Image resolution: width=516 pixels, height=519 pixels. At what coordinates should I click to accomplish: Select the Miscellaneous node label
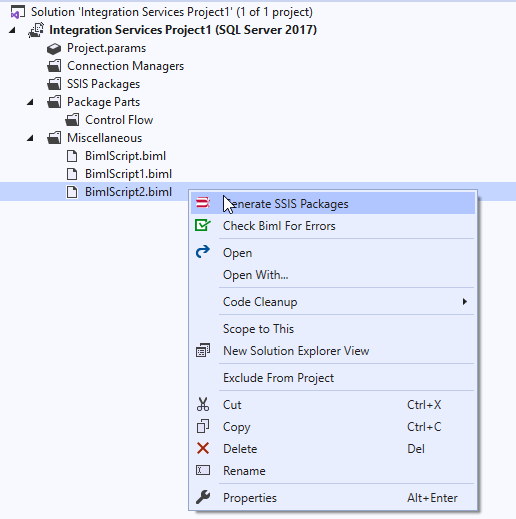click(x=104, y=138)
